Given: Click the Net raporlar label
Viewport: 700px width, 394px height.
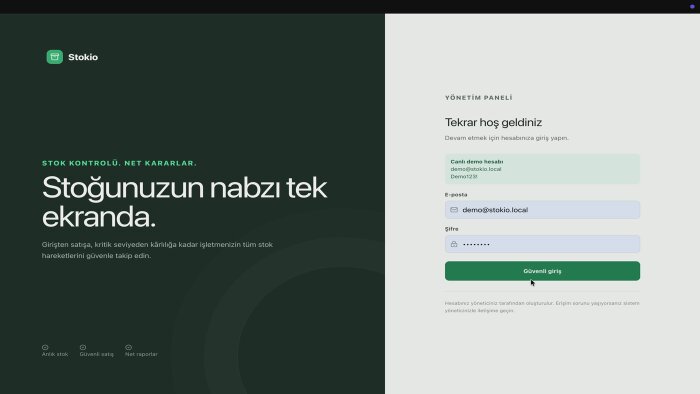Looking at the screenshot, I should pos(141,354).
